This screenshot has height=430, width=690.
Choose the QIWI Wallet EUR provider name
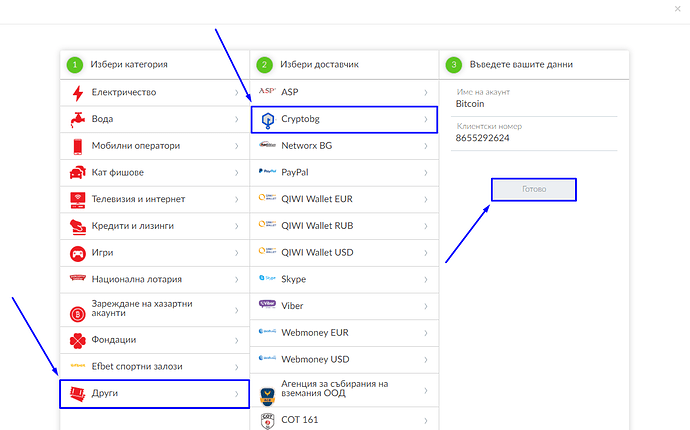coord(317,199)
